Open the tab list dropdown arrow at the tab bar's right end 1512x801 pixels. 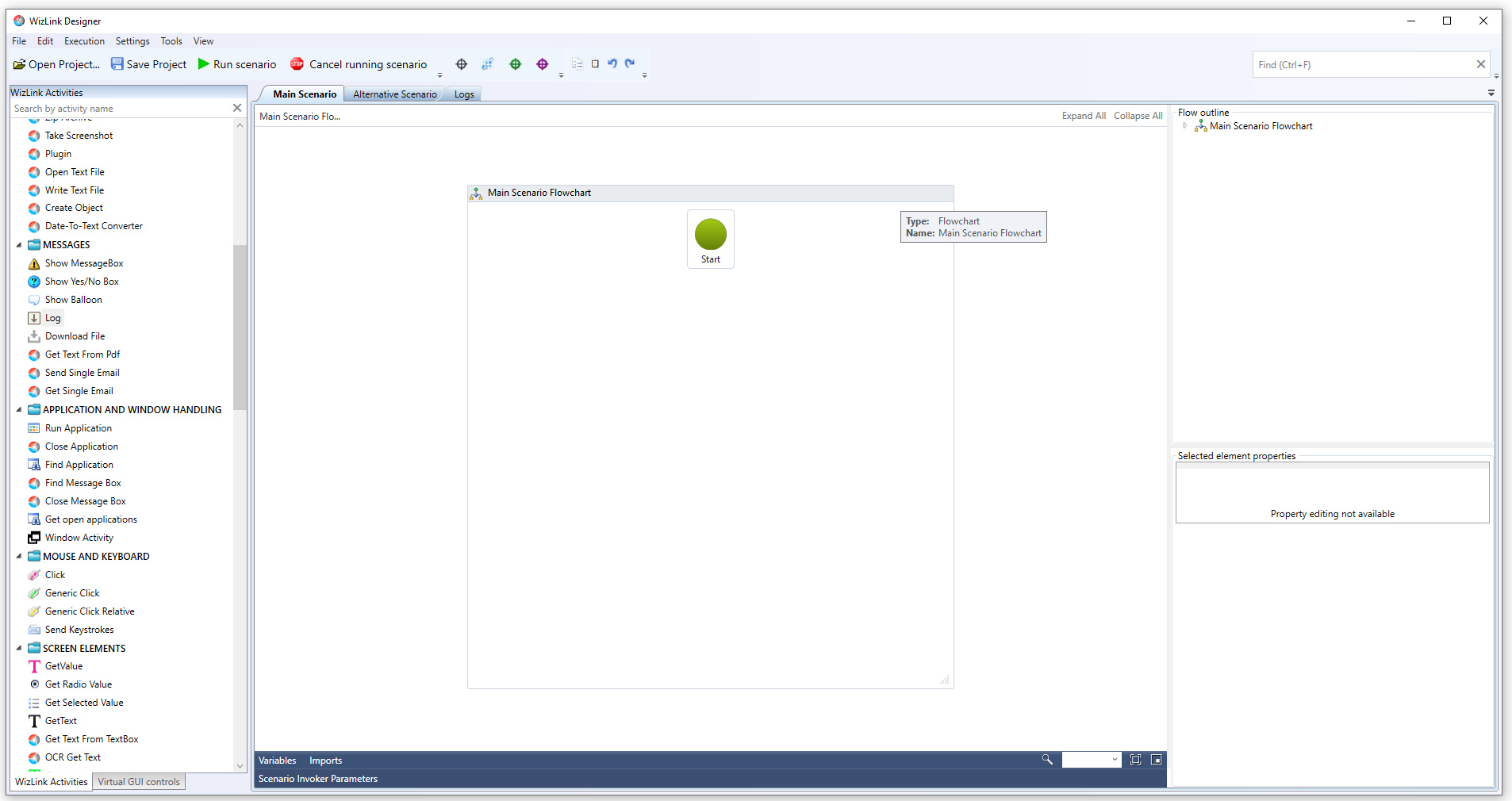[1491, 93]
